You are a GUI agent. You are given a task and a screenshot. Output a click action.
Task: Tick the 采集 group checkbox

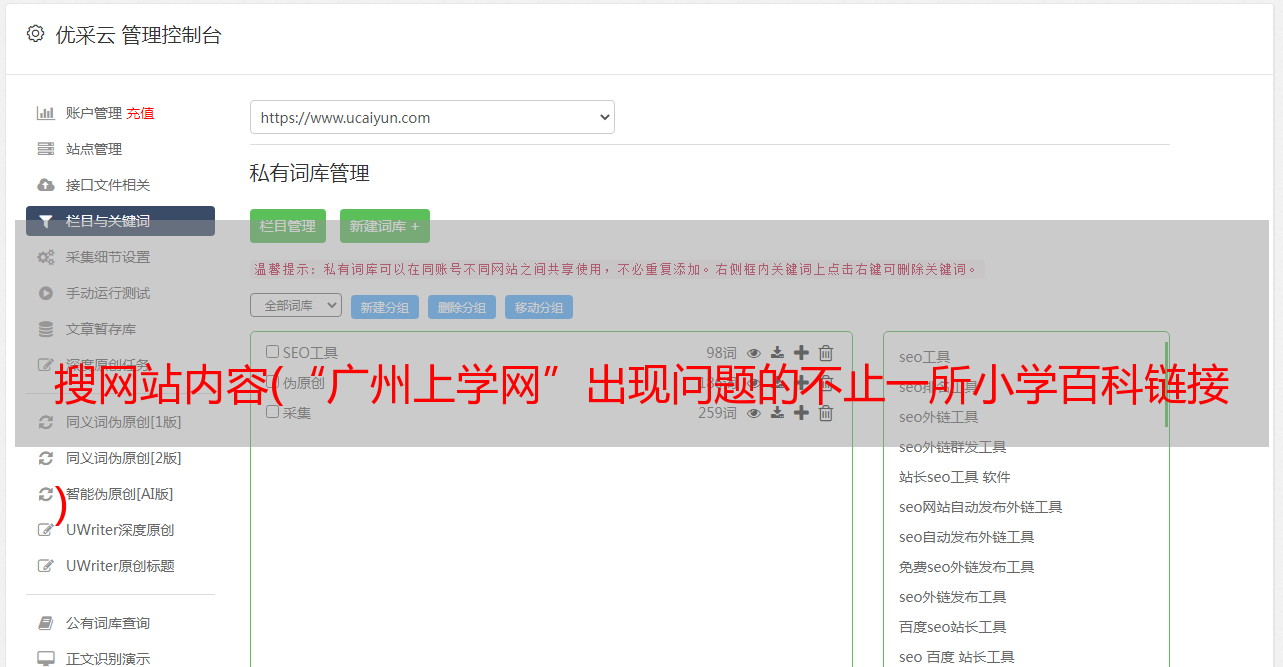click(x=272, y=412)
